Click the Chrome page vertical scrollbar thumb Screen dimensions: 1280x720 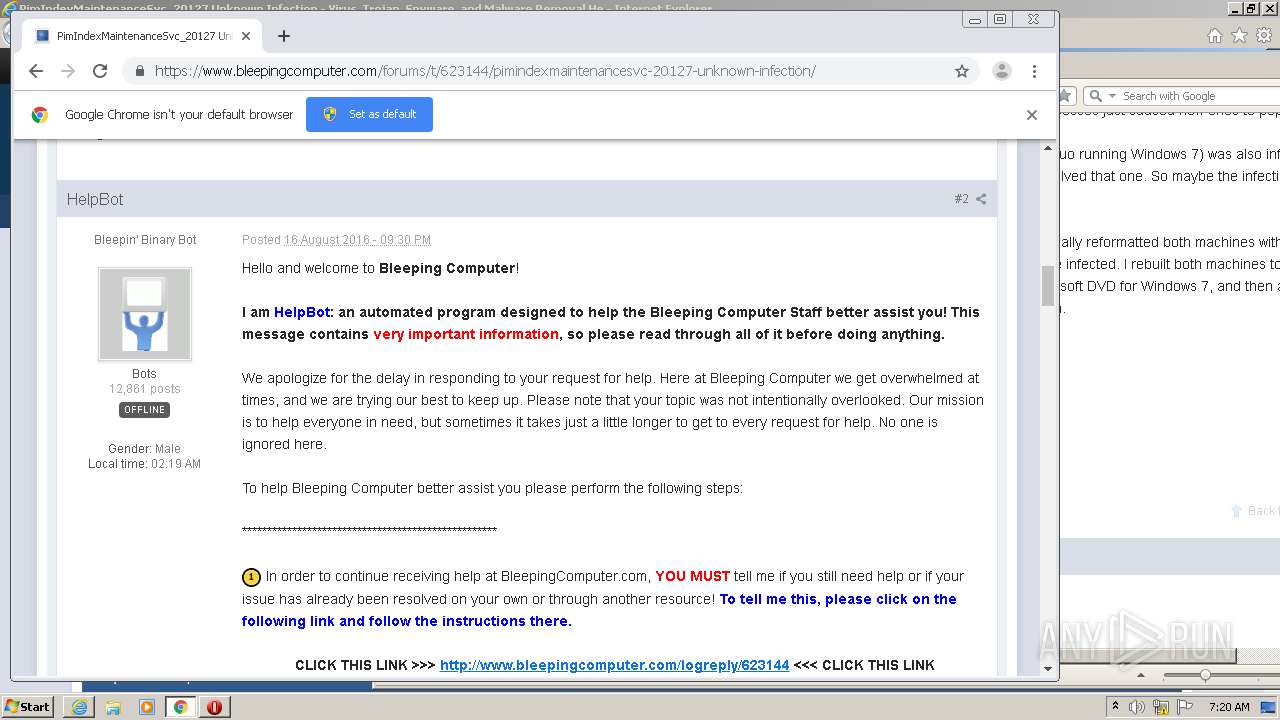point(1048,286)
